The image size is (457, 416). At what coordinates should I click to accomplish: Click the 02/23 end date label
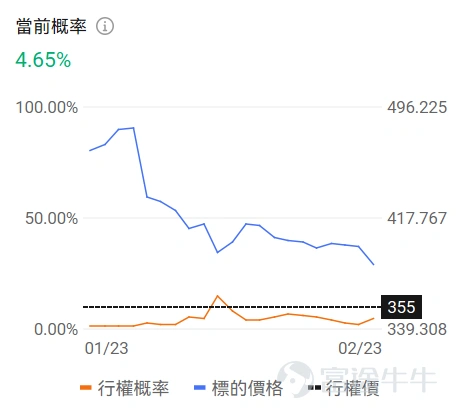point(360,349)
